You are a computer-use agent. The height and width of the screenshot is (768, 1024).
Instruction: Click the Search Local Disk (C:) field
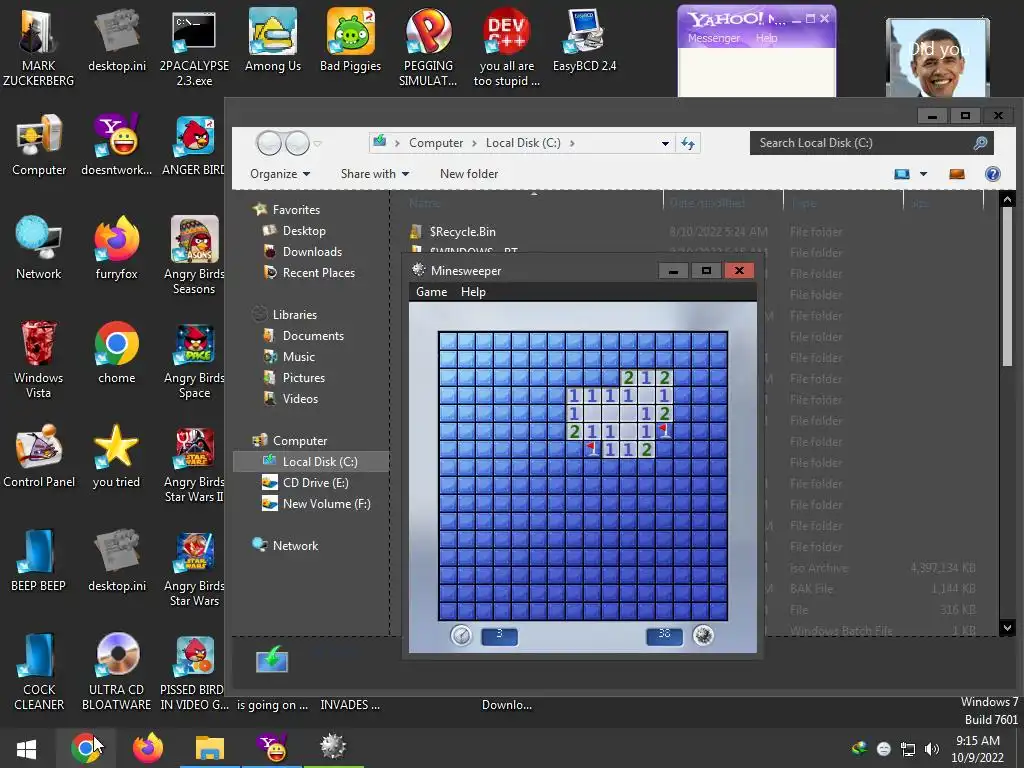[871, 143]
